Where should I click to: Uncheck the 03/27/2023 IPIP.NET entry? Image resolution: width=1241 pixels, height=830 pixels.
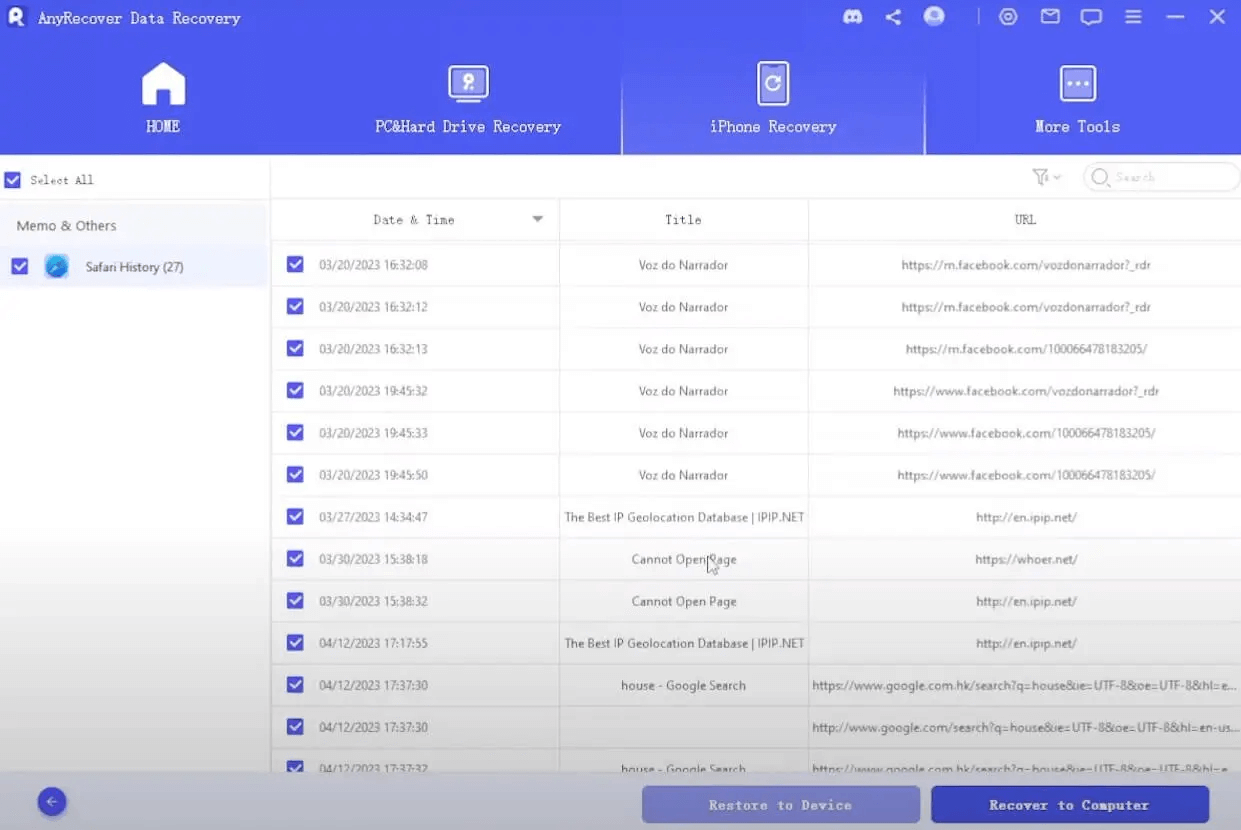click(295, 517)
